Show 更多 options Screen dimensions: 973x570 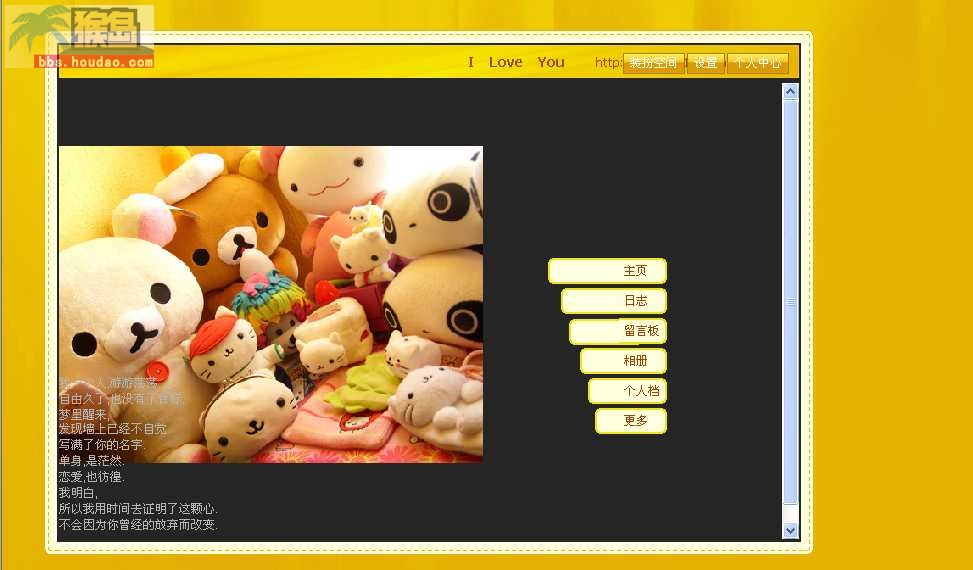(x=631, y=421)
